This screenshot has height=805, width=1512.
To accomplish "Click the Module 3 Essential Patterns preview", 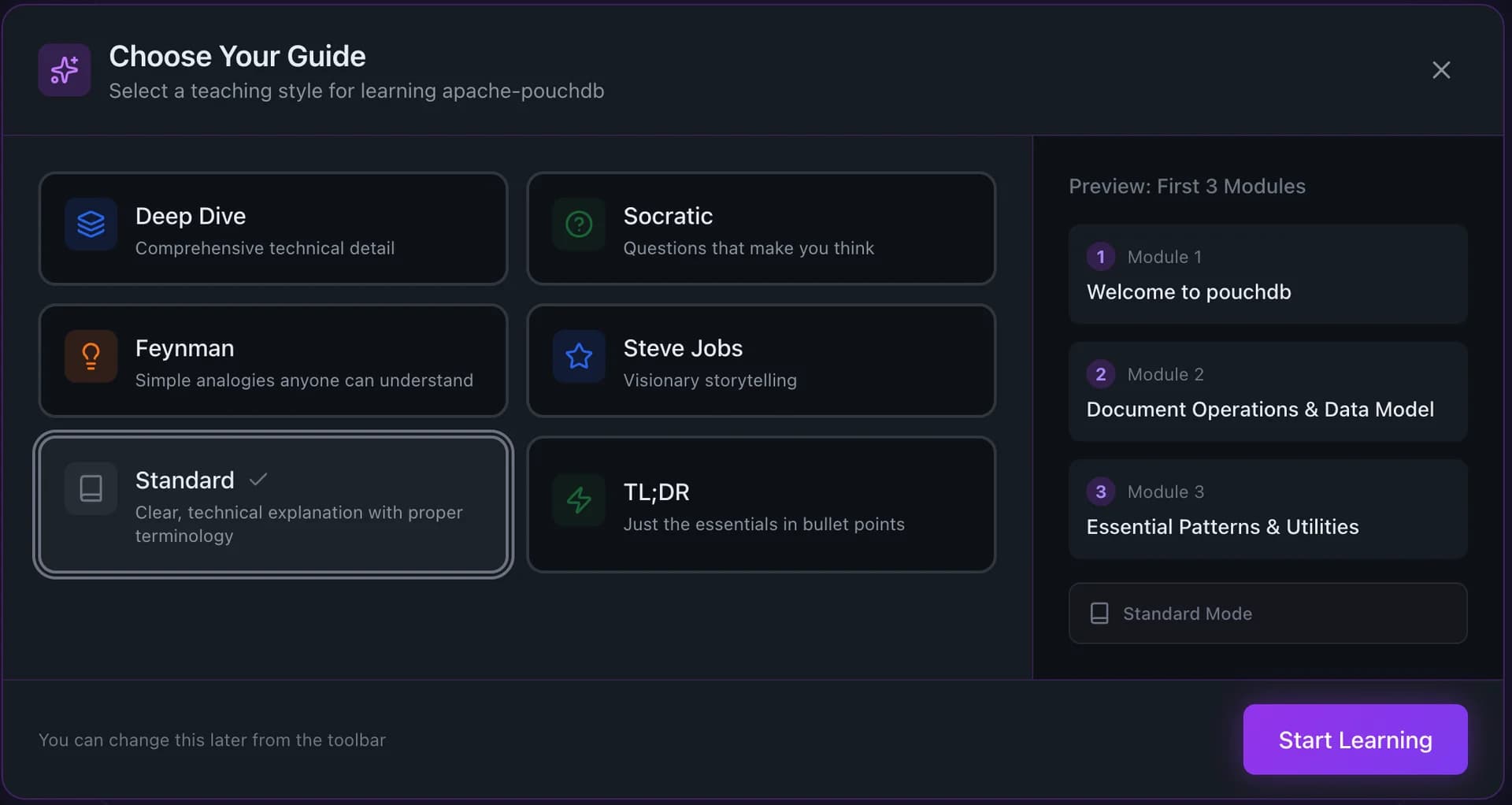I will (x=1266, y=510).
